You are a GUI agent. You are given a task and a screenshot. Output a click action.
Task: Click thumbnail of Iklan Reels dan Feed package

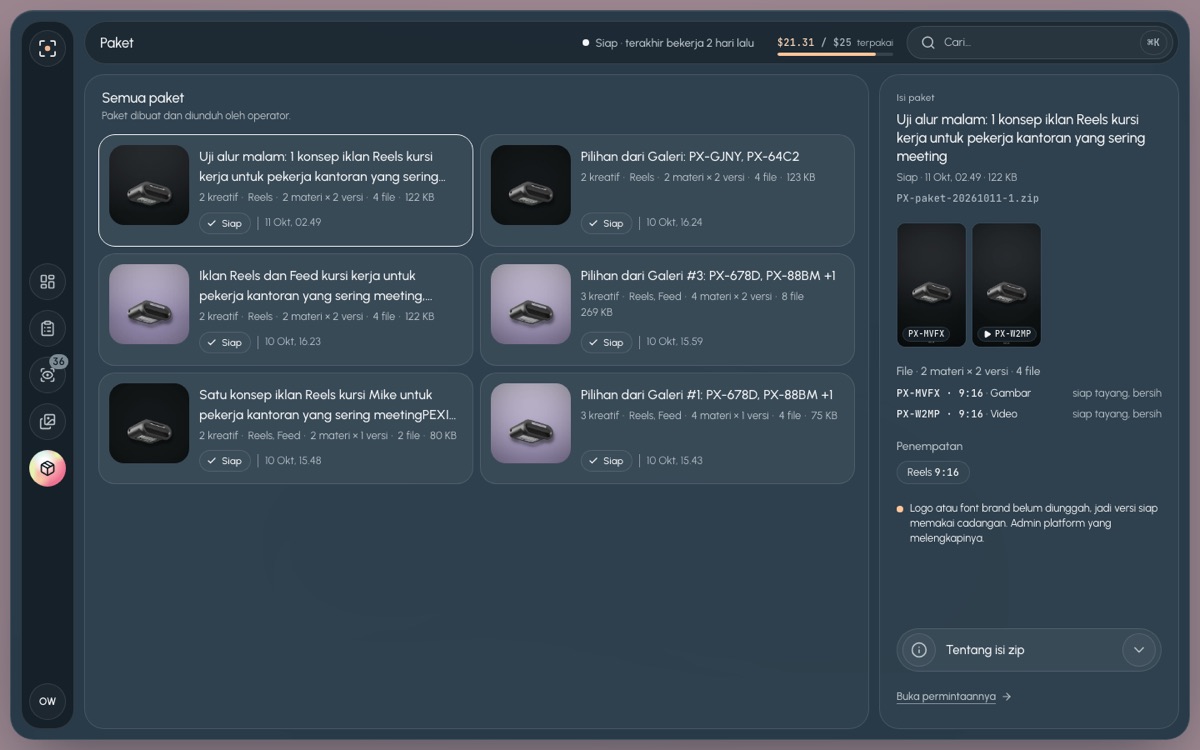pos(149,304)
